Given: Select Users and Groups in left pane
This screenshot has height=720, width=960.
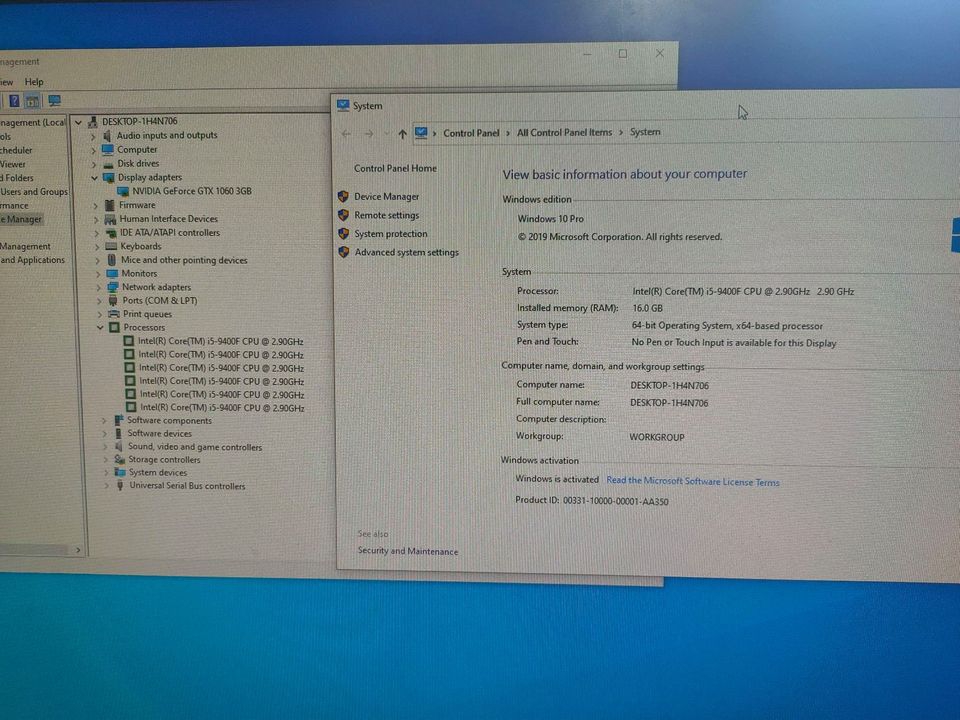Looking at the screenshot, I should point(34,192).
